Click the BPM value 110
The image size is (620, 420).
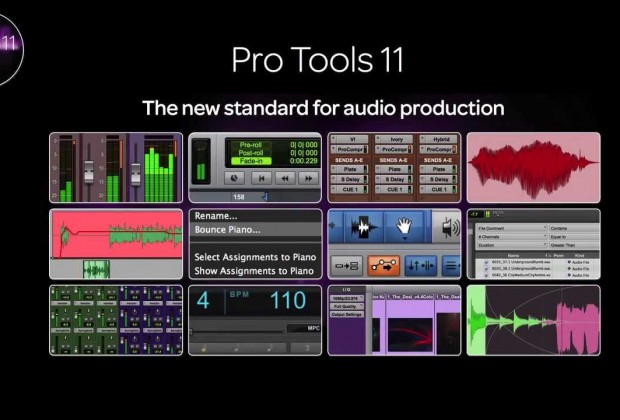(x=288, y=300)
